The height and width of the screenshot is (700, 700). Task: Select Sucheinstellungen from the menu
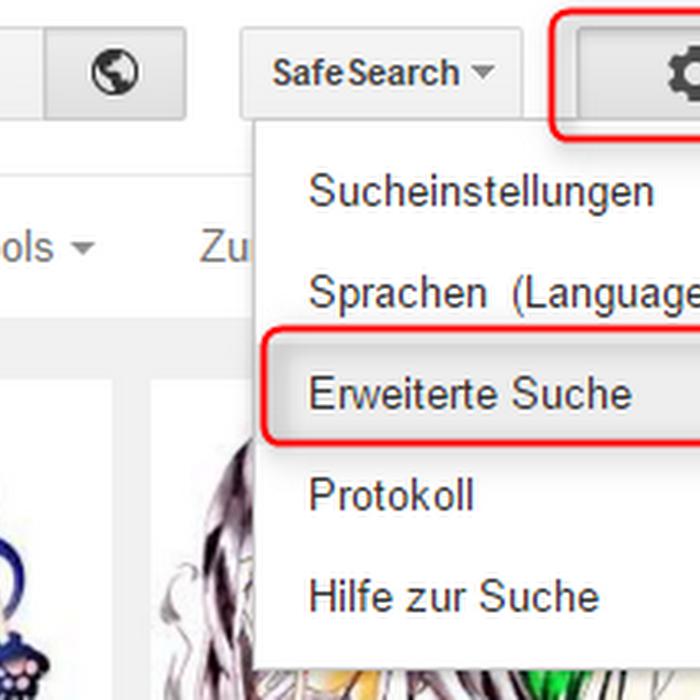482,191
